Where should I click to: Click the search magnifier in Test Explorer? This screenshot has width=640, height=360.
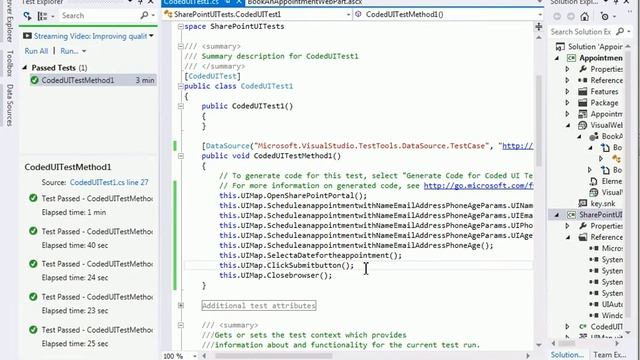click(144, 16)
